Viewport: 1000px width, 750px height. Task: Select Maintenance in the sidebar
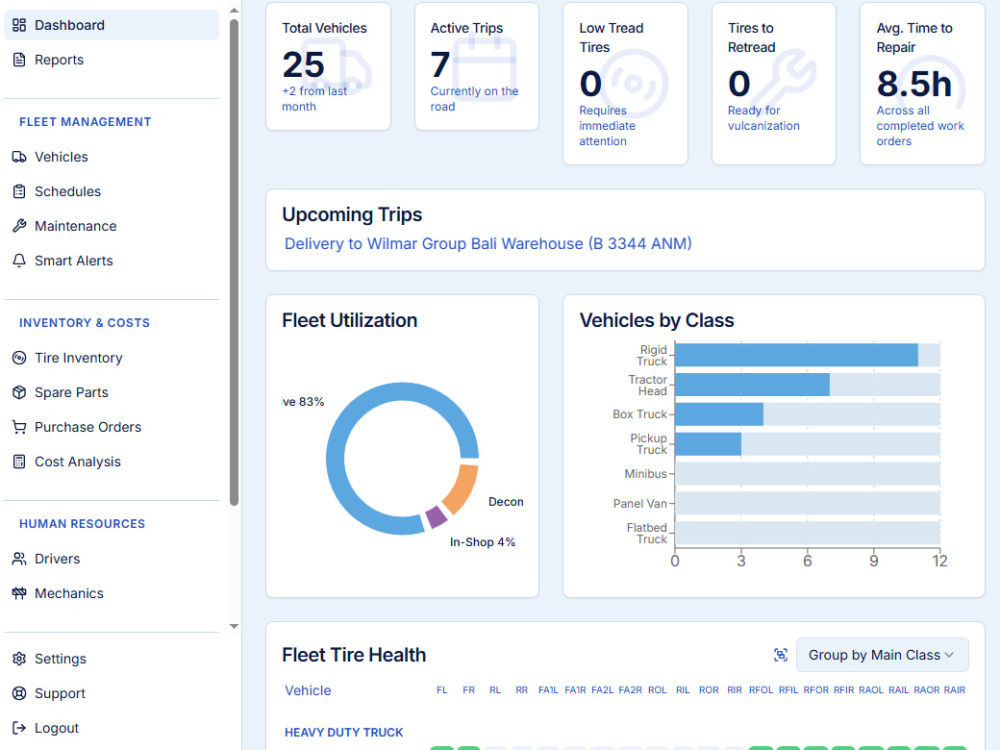[111, 226]
